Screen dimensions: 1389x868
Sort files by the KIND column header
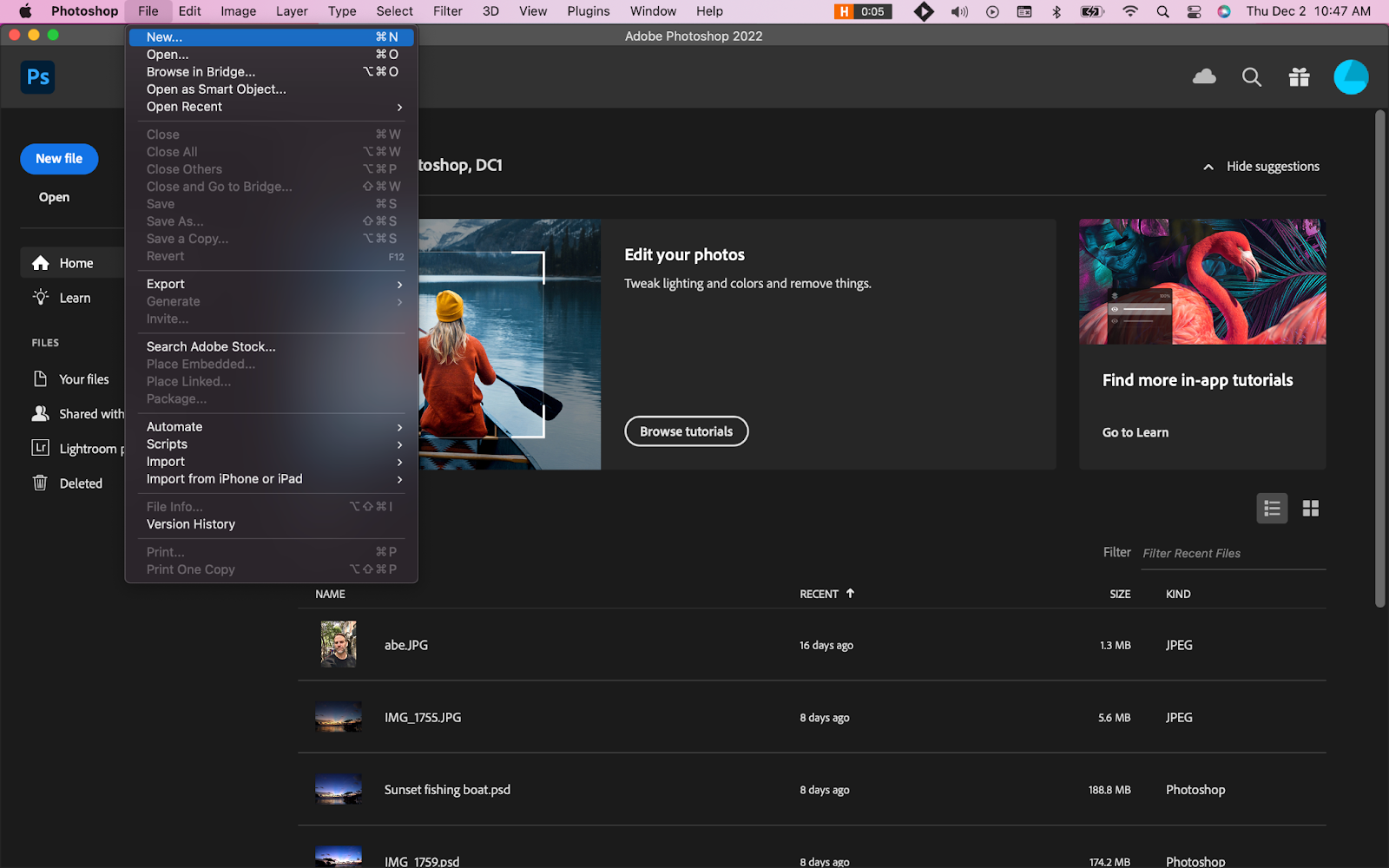(x=1178, y=594)
